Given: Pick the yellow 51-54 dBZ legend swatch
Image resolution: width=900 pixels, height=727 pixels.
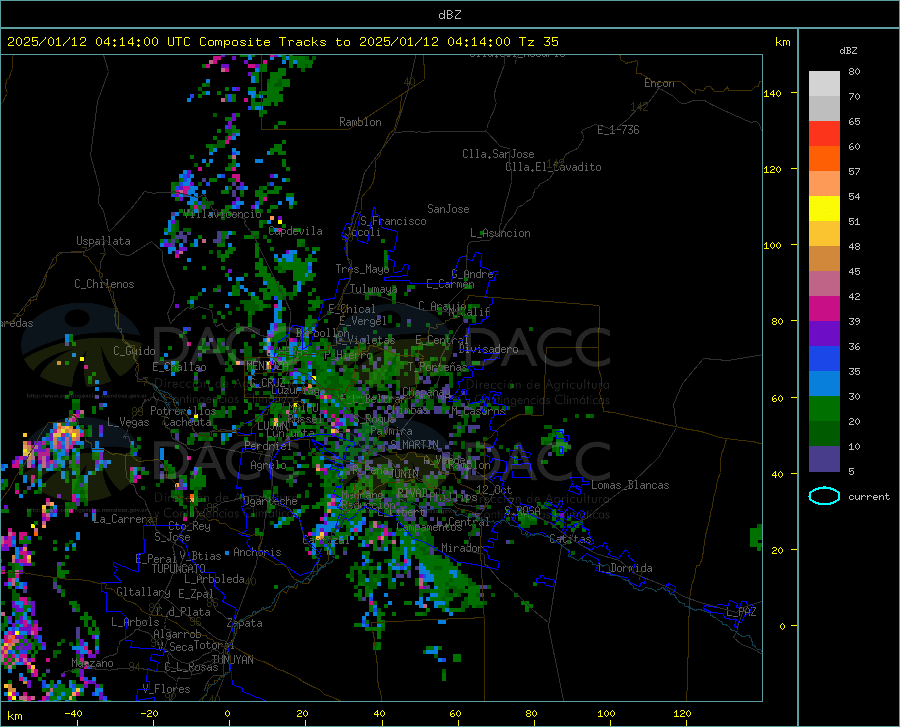Looking at the screenshot, I should pos(824,208).
